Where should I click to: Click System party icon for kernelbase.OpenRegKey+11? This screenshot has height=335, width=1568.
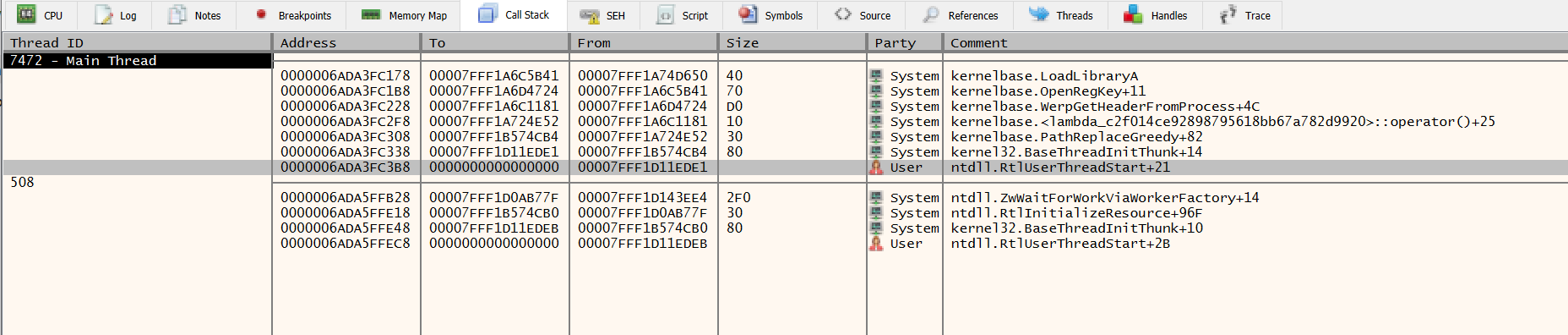(876, 91)
